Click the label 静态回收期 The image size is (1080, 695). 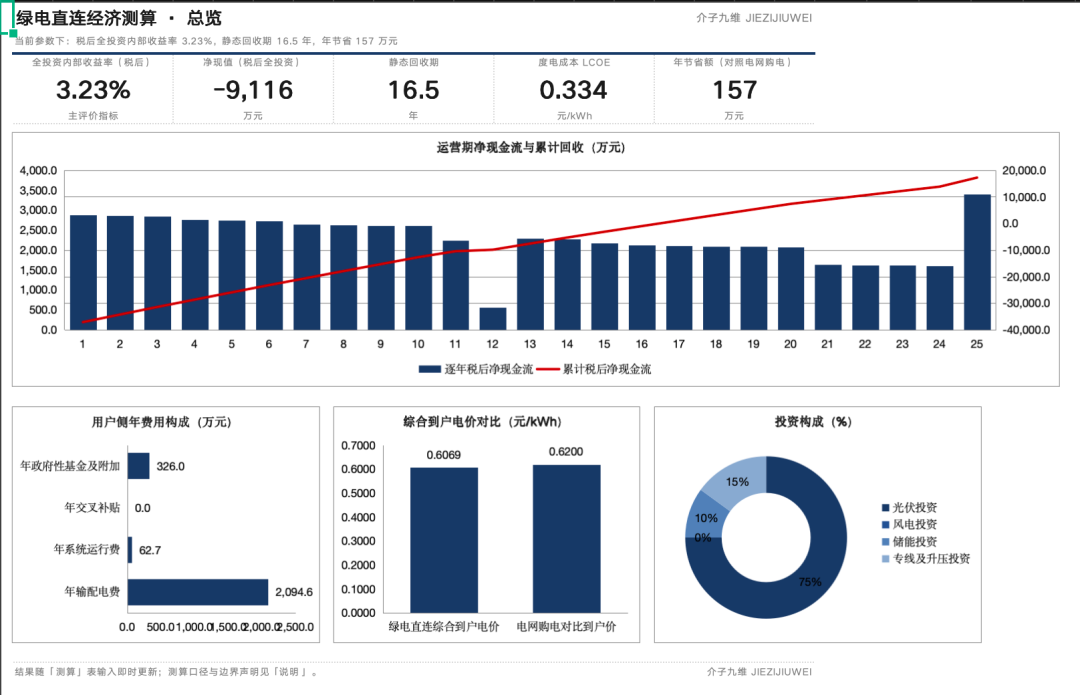click(x=413, y=62)
